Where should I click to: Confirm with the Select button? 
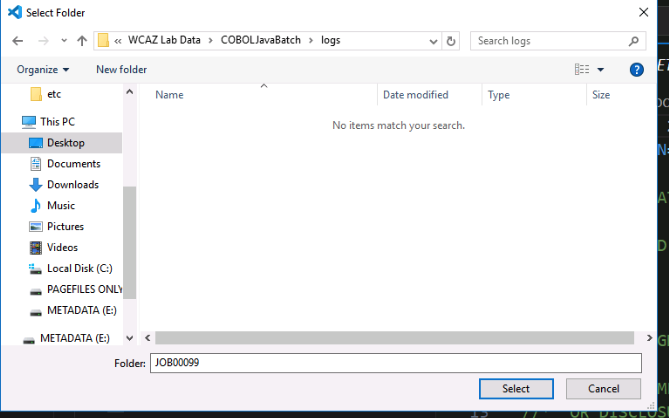[516, 389]
